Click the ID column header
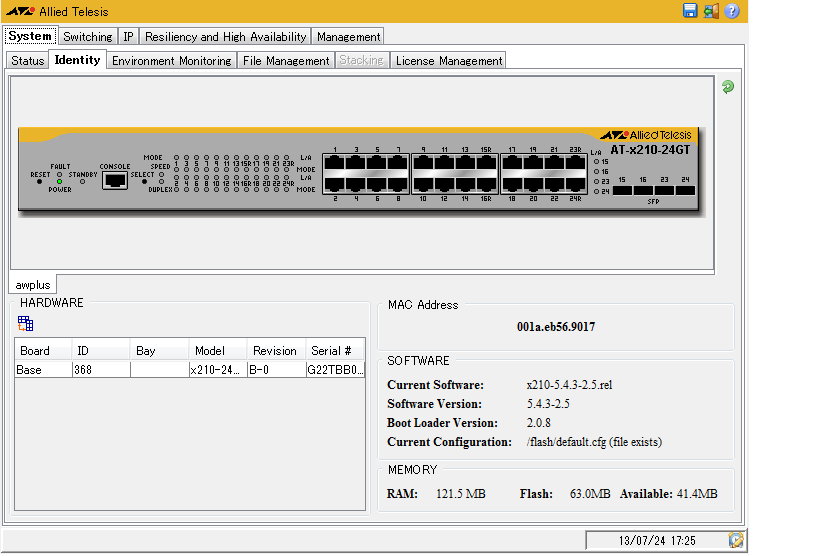The image size is (819, 556). click(101, 350)
